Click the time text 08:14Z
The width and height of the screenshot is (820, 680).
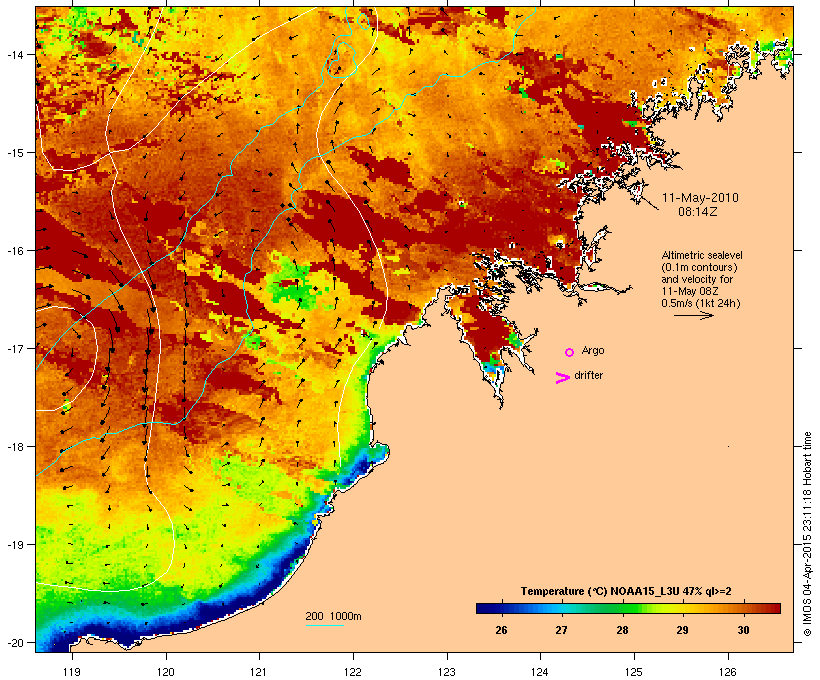[698, 212]
